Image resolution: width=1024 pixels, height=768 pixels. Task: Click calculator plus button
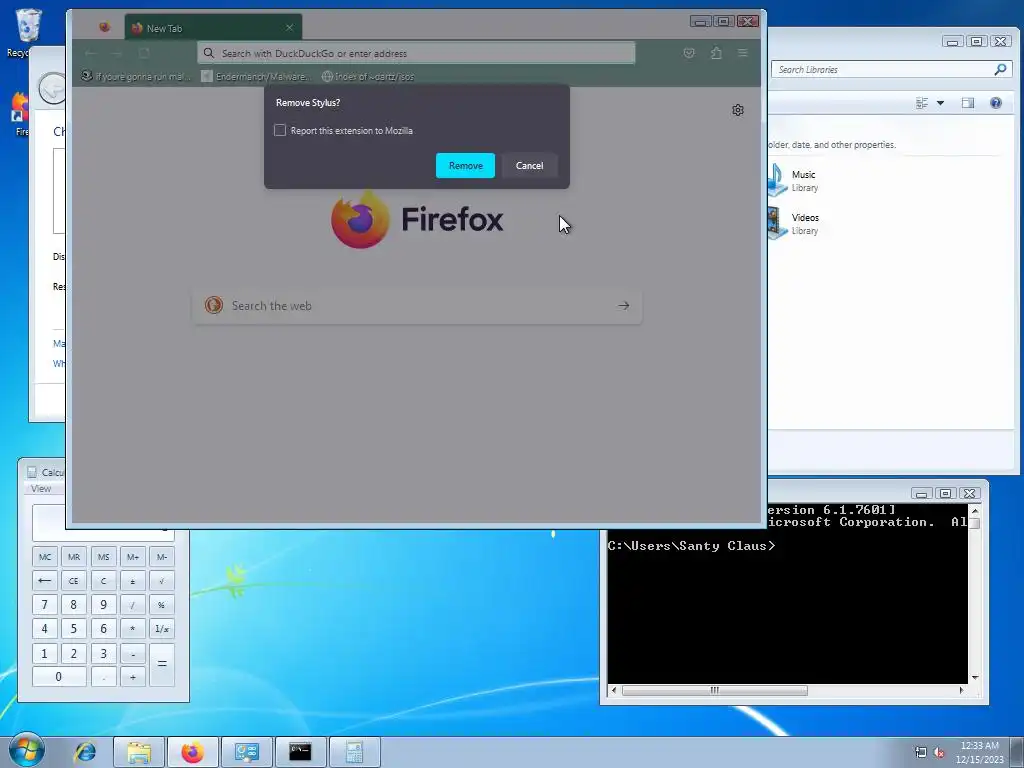point(133,677)
